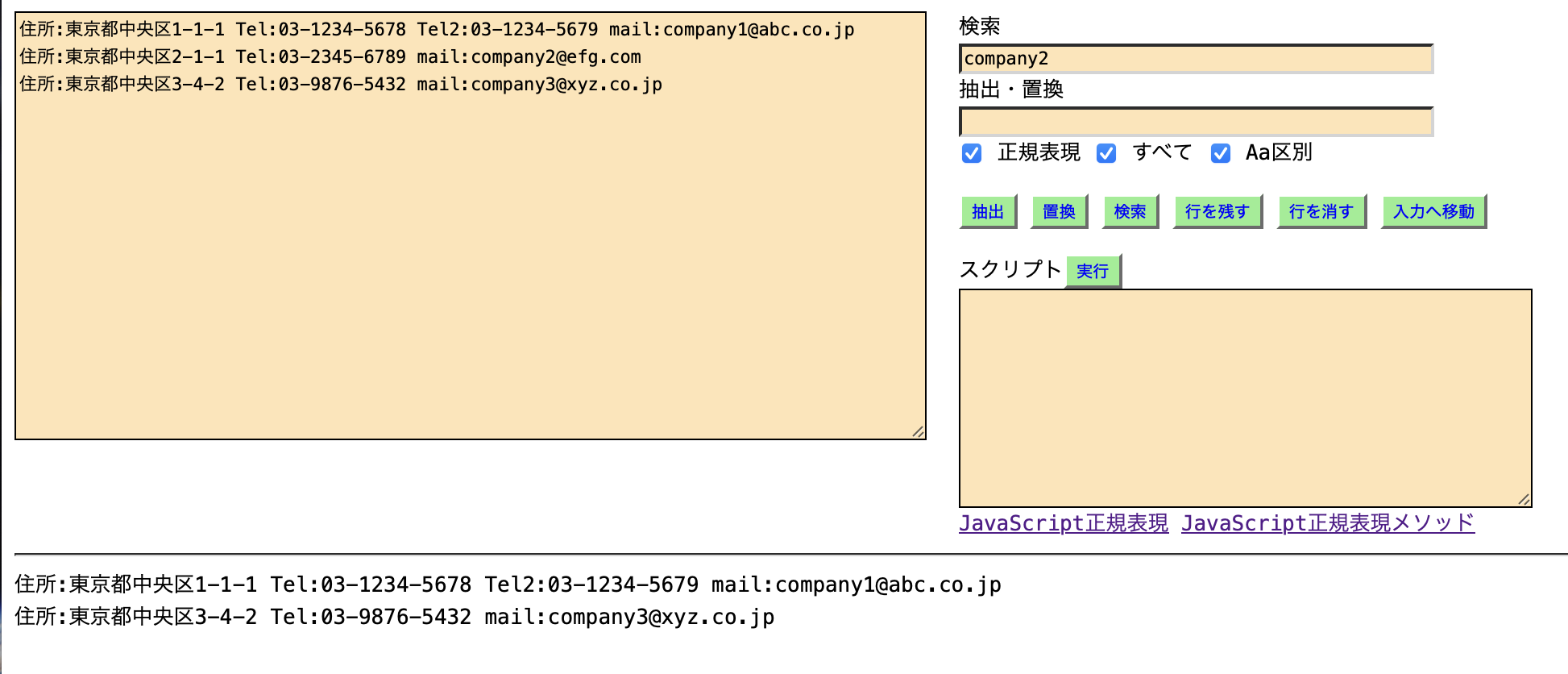This screenshot has width=1568, height=674.
Task: Click the 置換 button
Action: pyautogui.click(x=1059, y=211)
